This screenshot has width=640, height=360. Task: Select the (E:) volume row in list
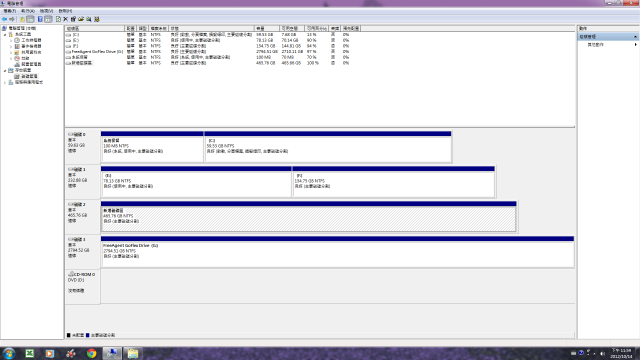(208, 40)
